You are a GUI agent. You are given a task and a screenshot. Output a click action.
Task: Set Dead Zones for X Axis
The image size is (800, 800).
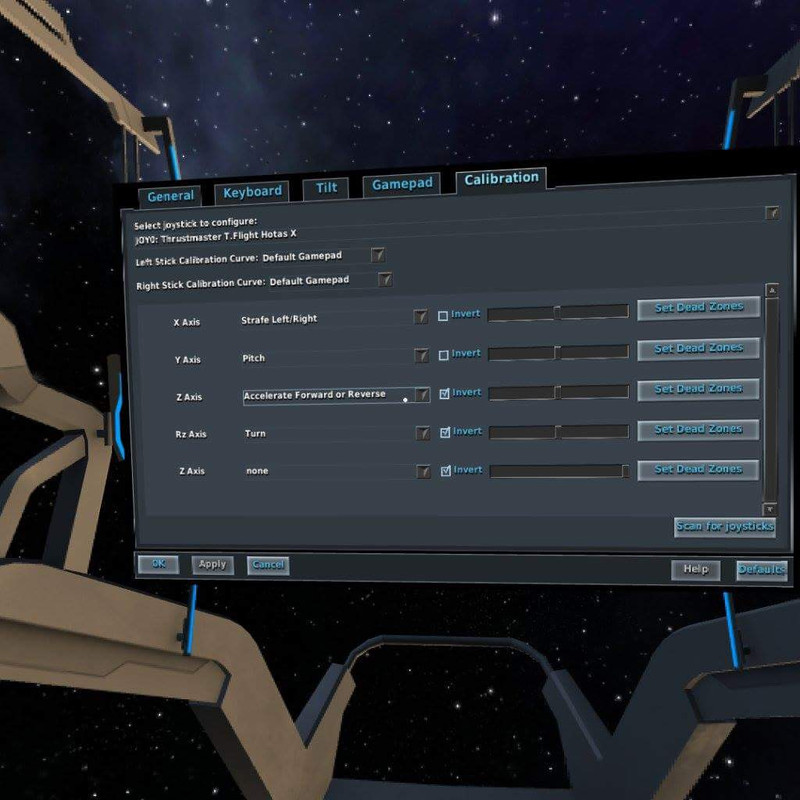pos(698,308)
